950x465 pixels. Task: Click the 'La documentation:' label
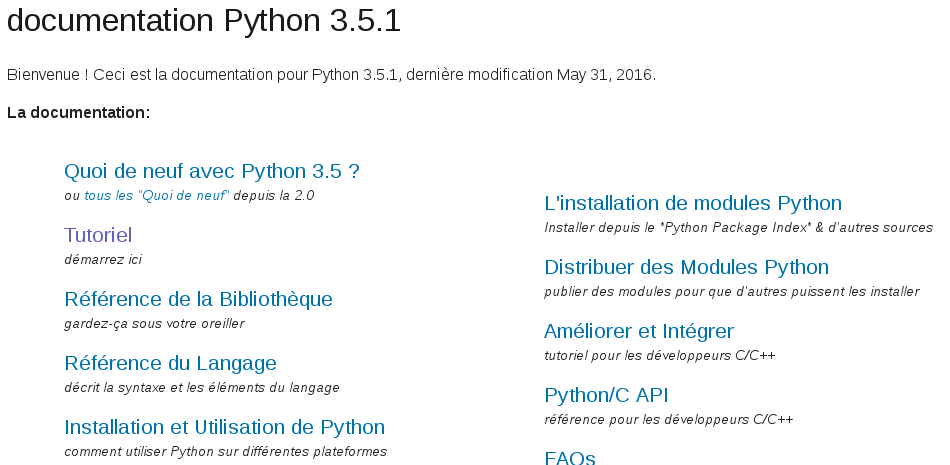click(x=78, y=113)
